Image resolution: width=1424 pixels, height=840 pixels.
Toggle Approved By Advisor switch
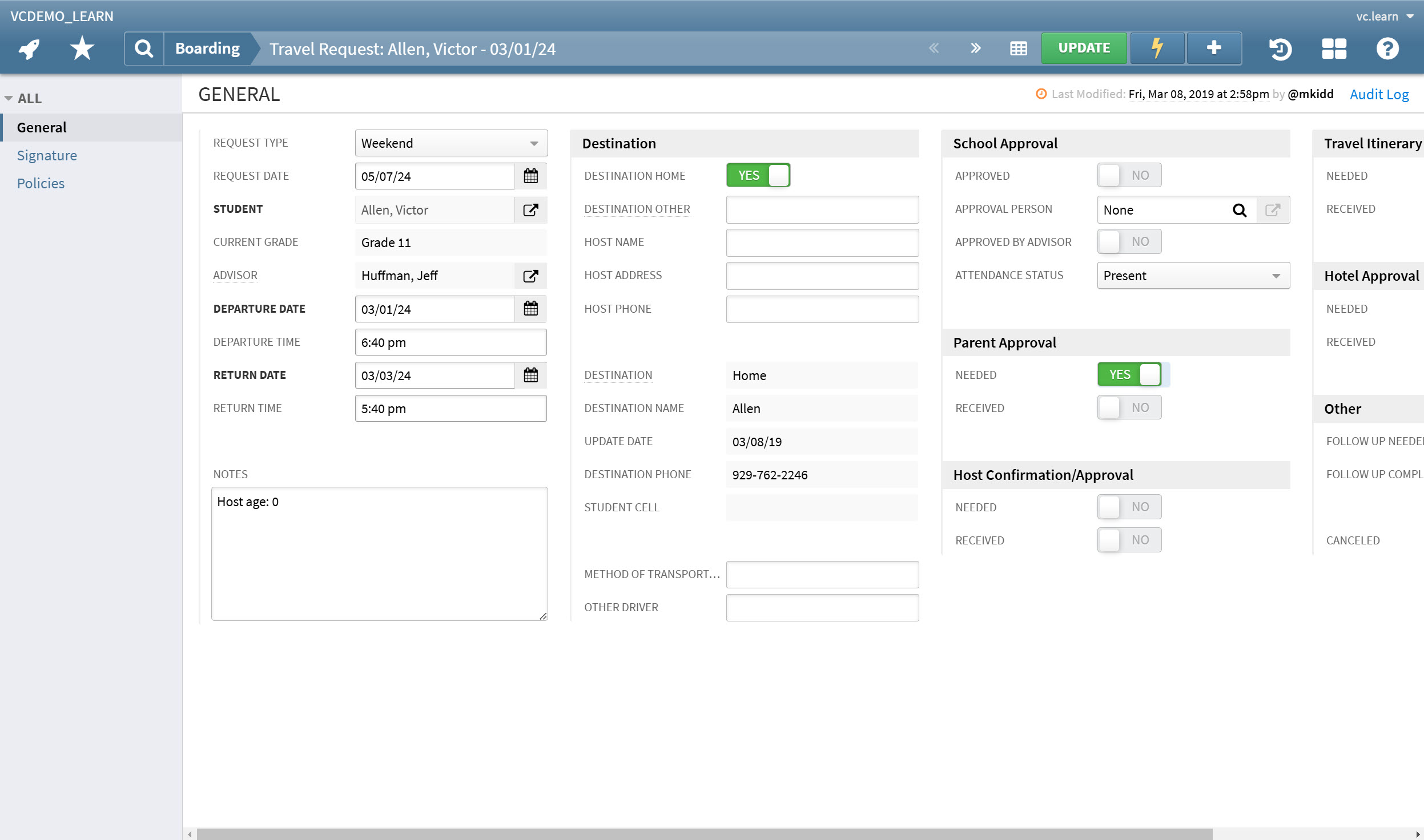1129,241
